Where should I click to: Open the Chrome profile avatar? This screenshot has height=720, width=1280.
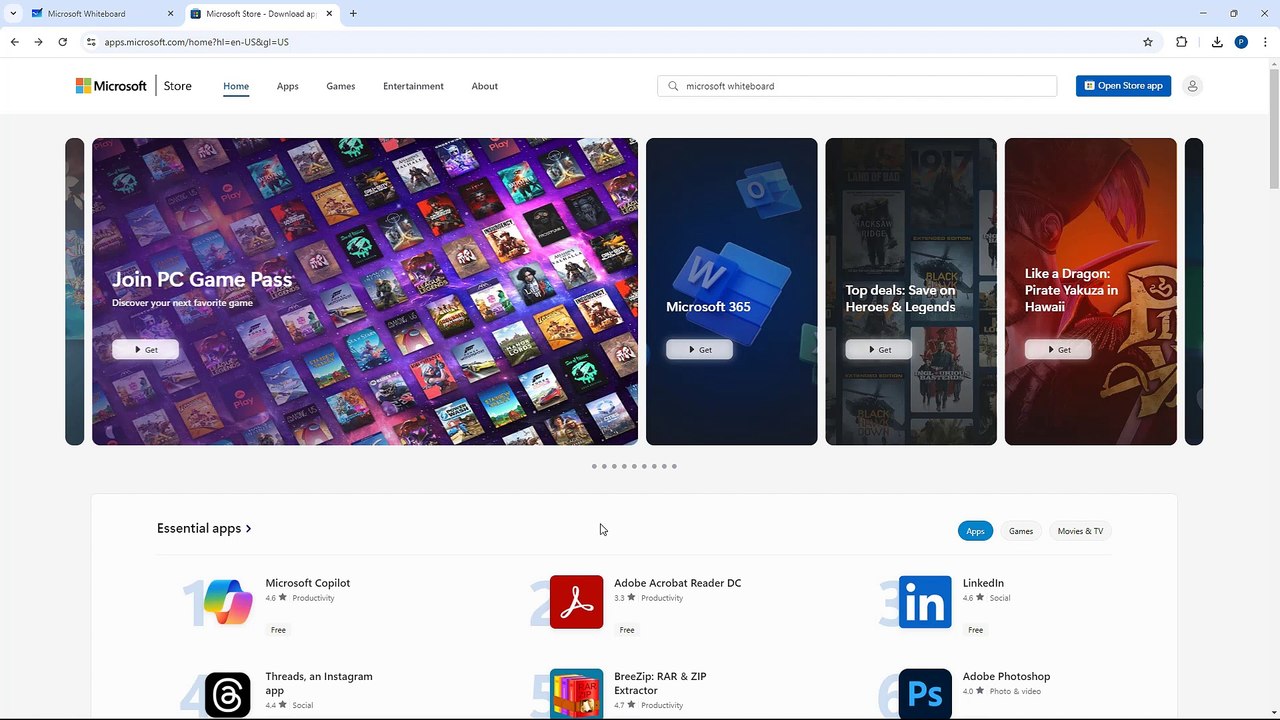[x=1241, y=42]
